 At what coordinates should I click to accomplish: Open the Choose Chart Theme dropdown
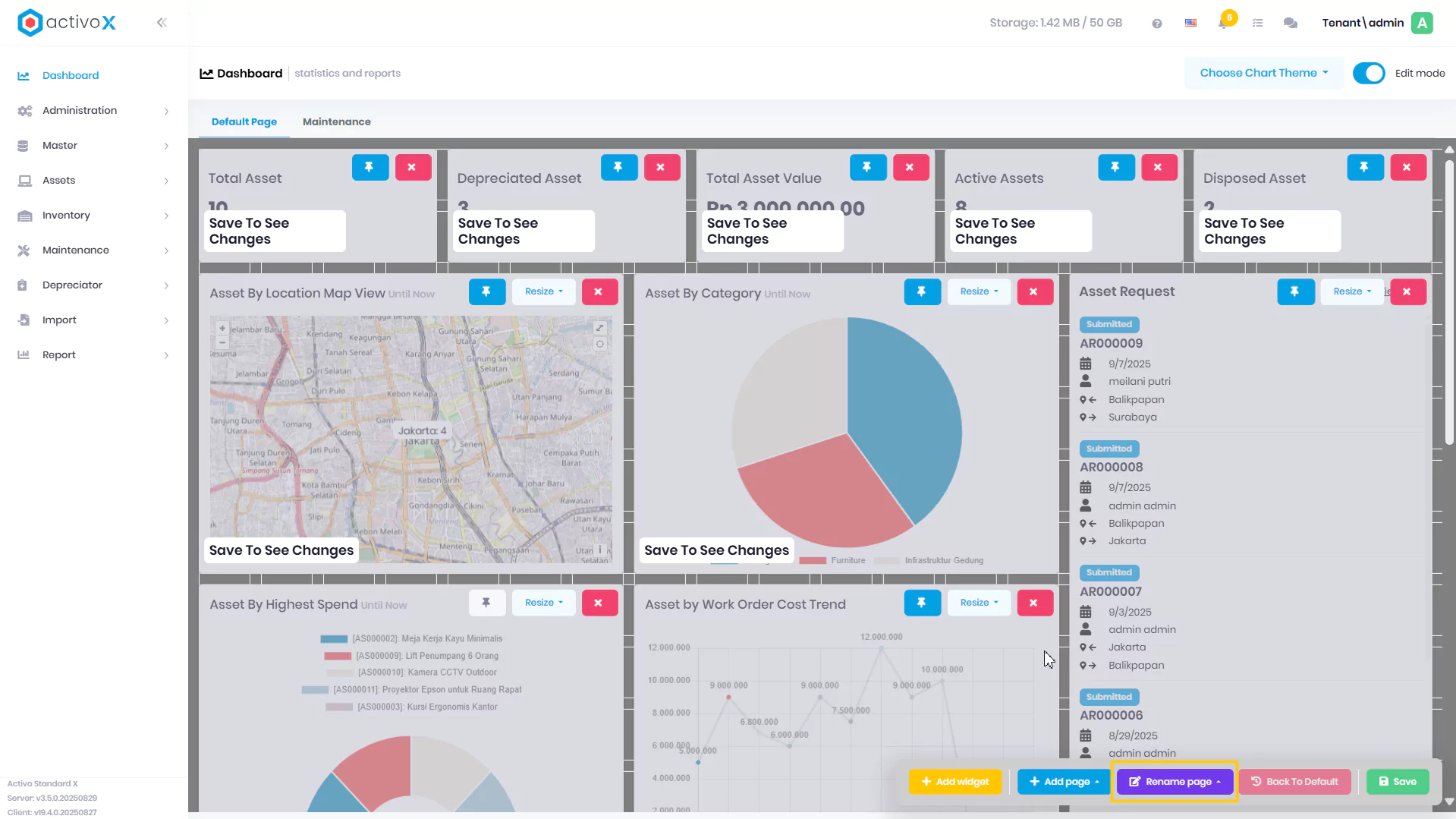(1263, 73)
